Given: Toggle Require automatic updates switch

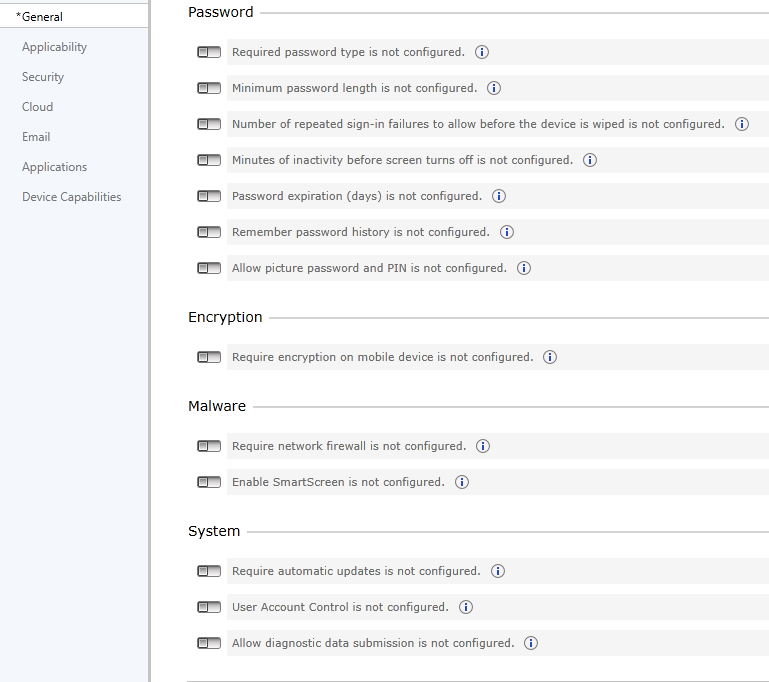Looking at the screenshot, I should point(209,571).
